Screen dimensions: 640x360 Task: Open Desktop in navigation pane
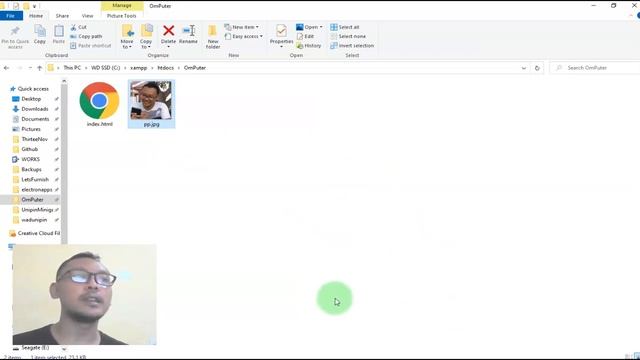(x=31, y=99)
